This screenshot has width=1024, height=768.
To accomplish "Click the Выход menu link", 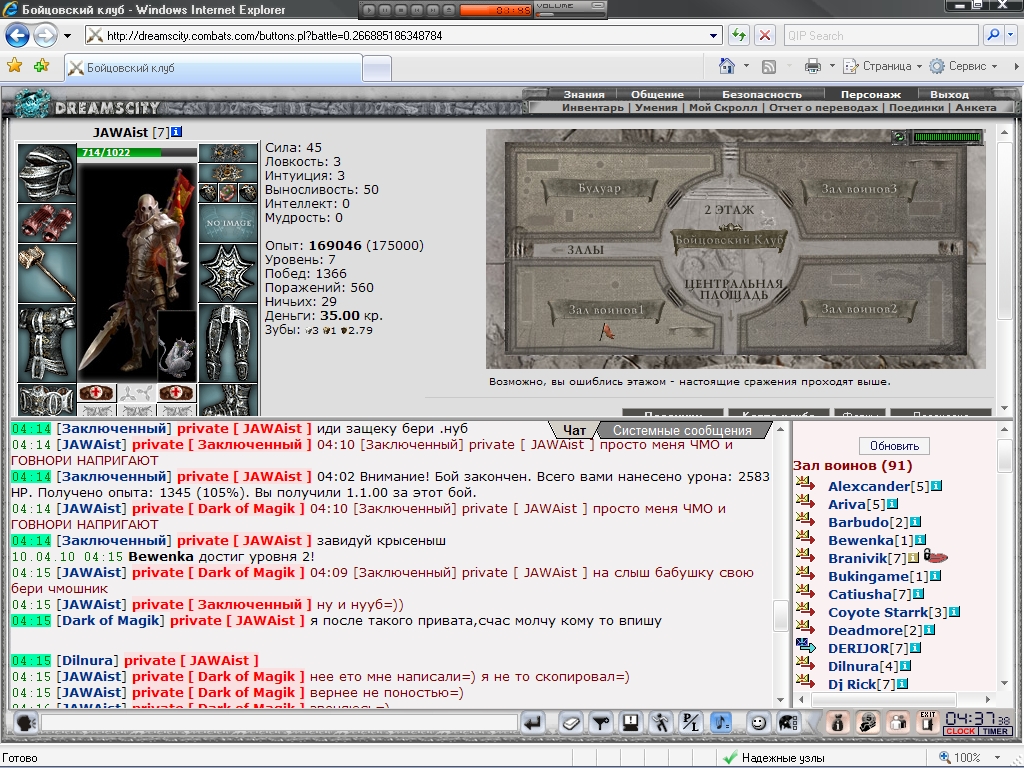I will (x=949, y=94).
